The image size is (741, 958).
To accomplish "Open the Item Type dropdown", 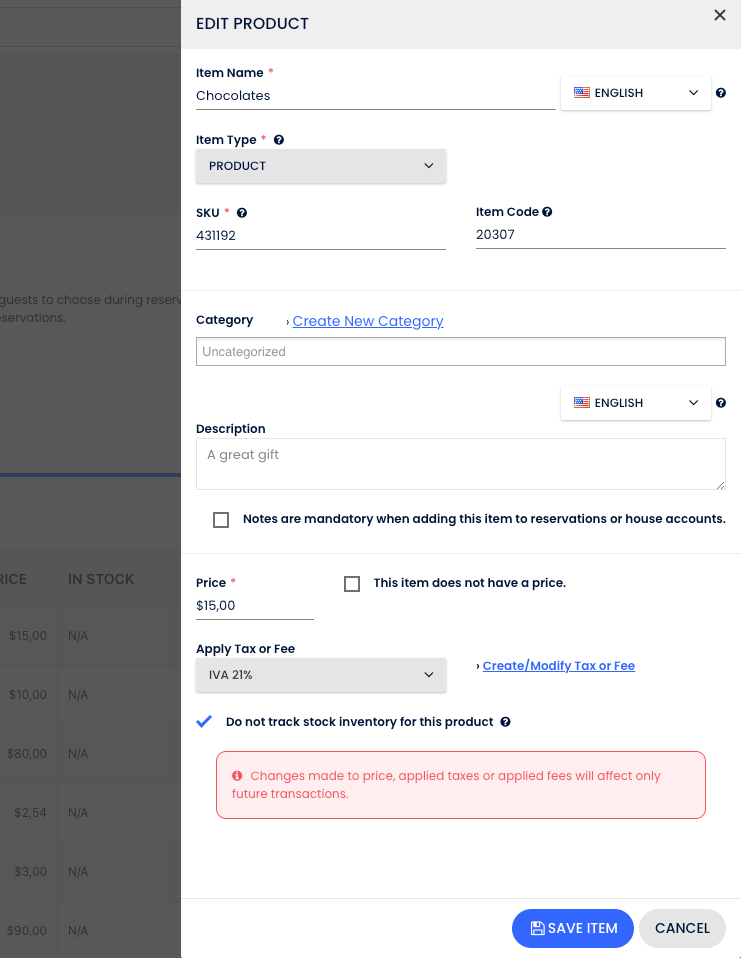I will [320, 166].
